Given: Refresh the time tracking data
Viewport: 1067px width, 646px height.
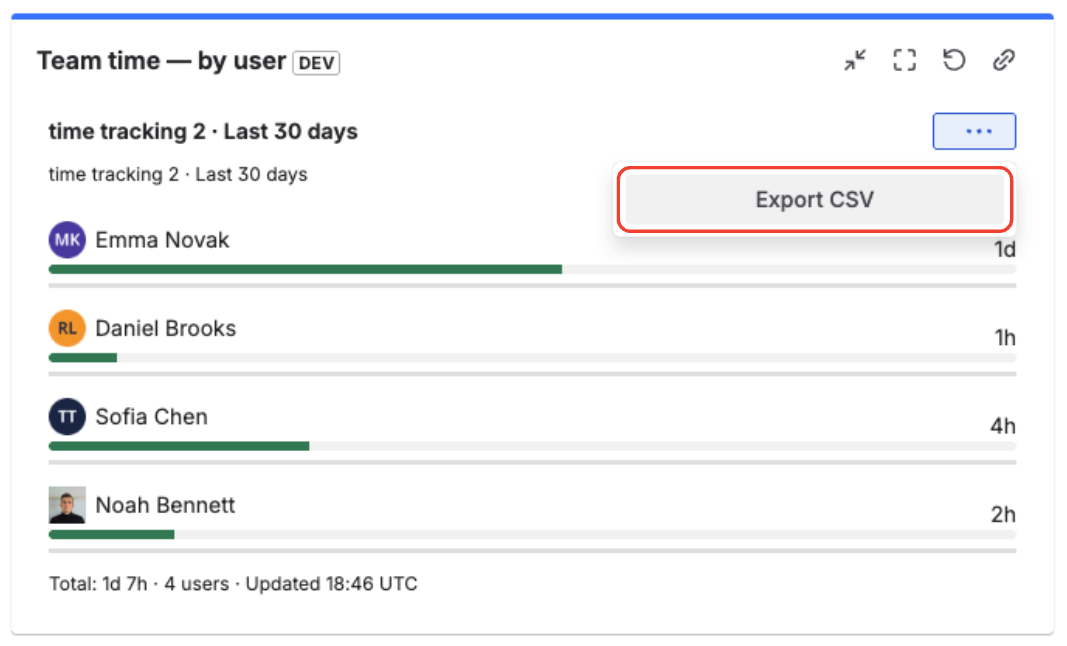Looking at the screenshot, I should click(954, 60).
